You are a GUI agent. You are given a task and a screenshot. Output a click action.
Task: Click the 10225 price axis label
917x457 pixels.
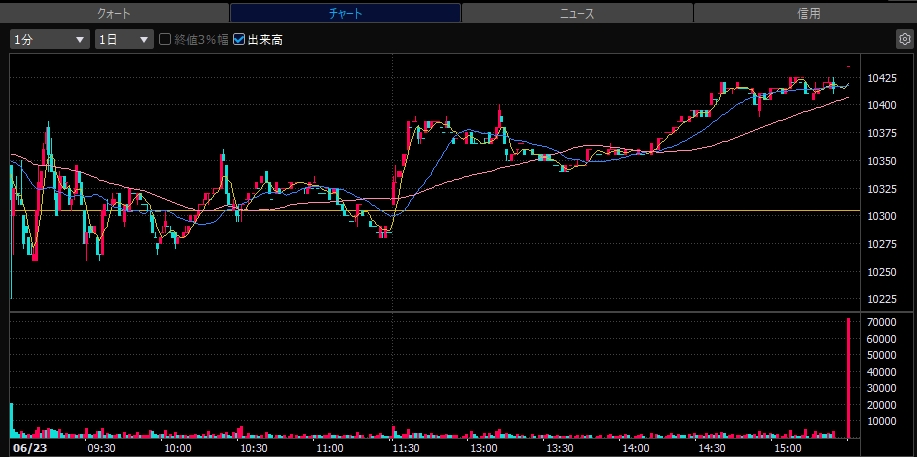pos(882,300)
